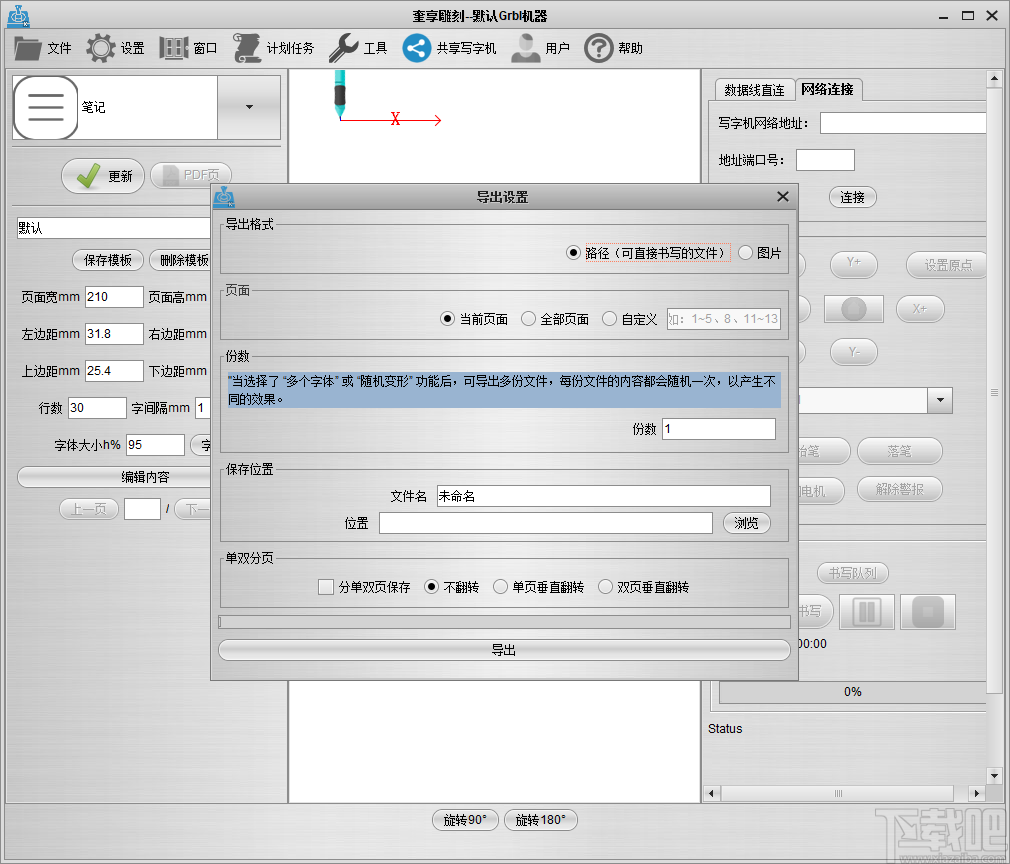
Task: Click the 0% progress bar
Action: click(x=851, y=691)
